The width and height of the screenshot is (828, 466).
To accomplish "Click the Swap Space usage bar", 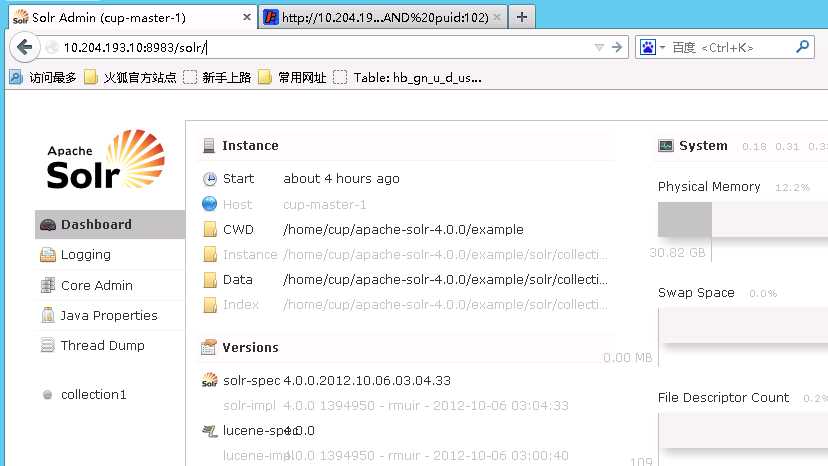I will point(742,325).
